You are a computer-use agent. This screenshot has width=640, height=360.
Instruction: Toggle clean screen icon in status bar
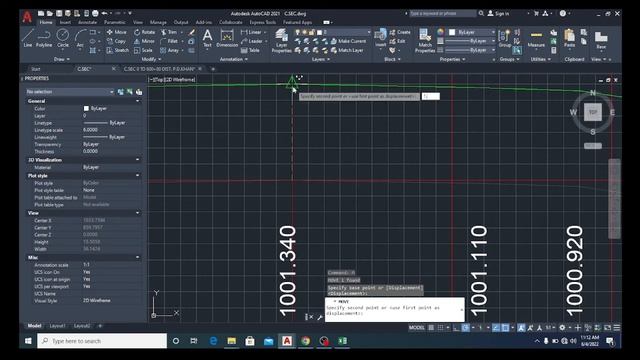[x=607, y=327]
